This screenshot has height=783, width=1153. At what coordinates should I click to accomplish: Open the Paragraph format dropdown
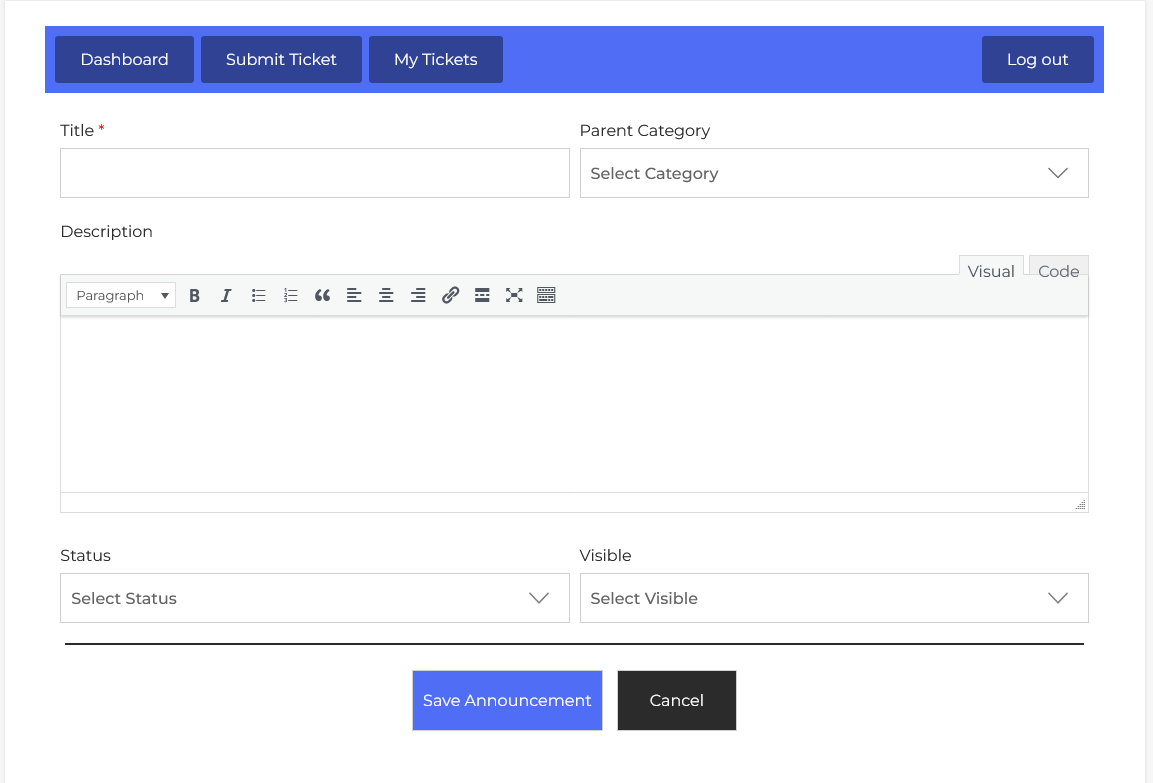tap(121, 295)
